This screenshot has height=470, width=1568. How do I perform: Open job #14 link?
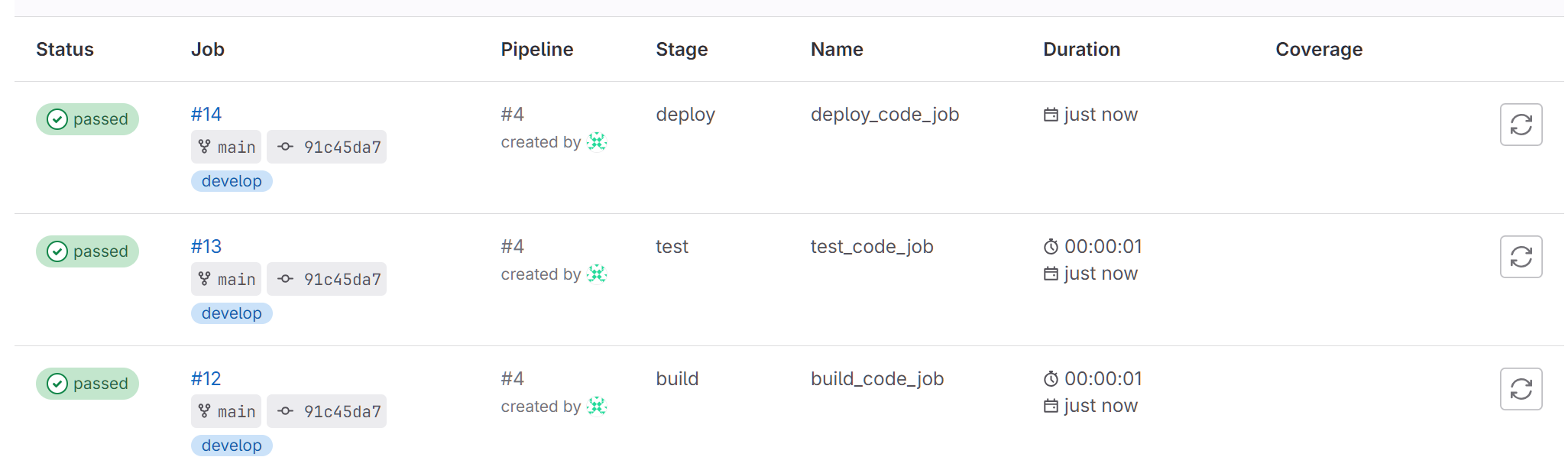pyautogui.click(x=206, y=115)
